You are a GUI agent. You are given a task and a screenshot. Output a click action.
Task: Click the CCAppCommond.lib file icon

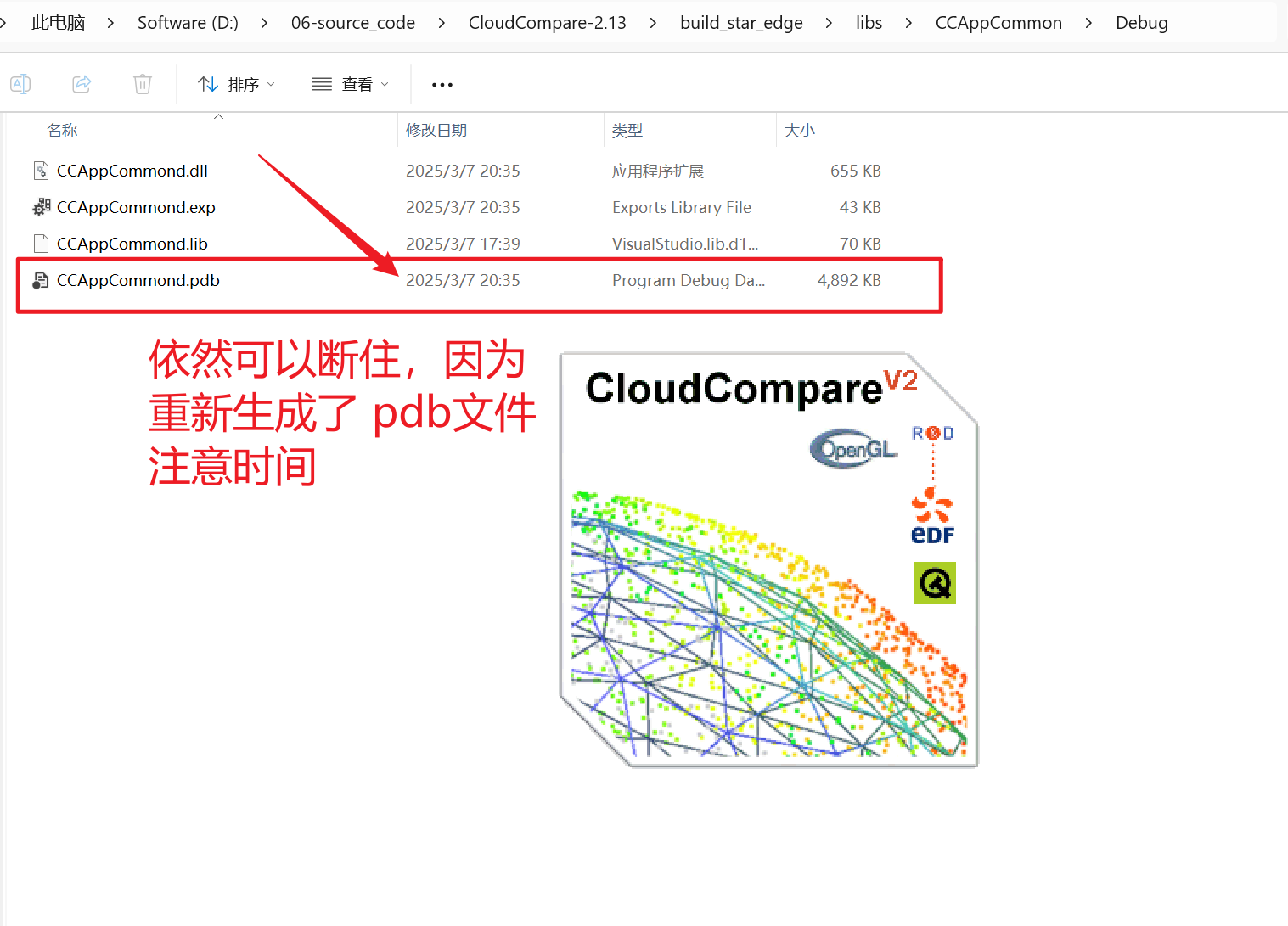coord(41,244)
